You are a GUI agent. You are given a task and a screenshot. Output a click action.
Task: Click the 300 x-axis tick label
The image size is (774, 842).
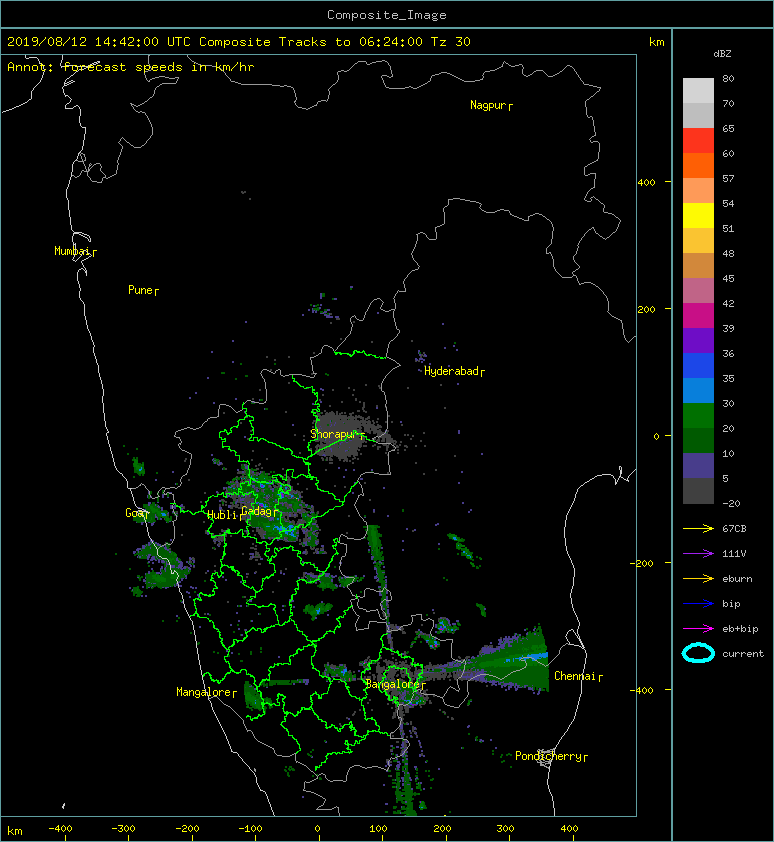(x=505, y=829)
